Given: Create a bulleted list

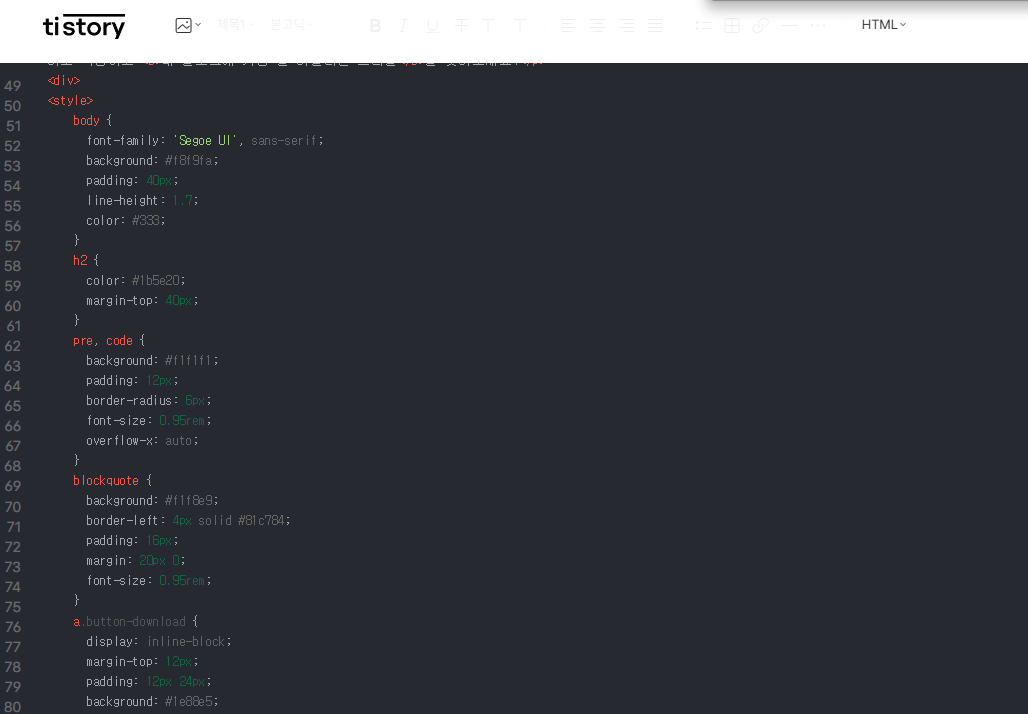Looking at the screenshot, I should tap(703, 24).
